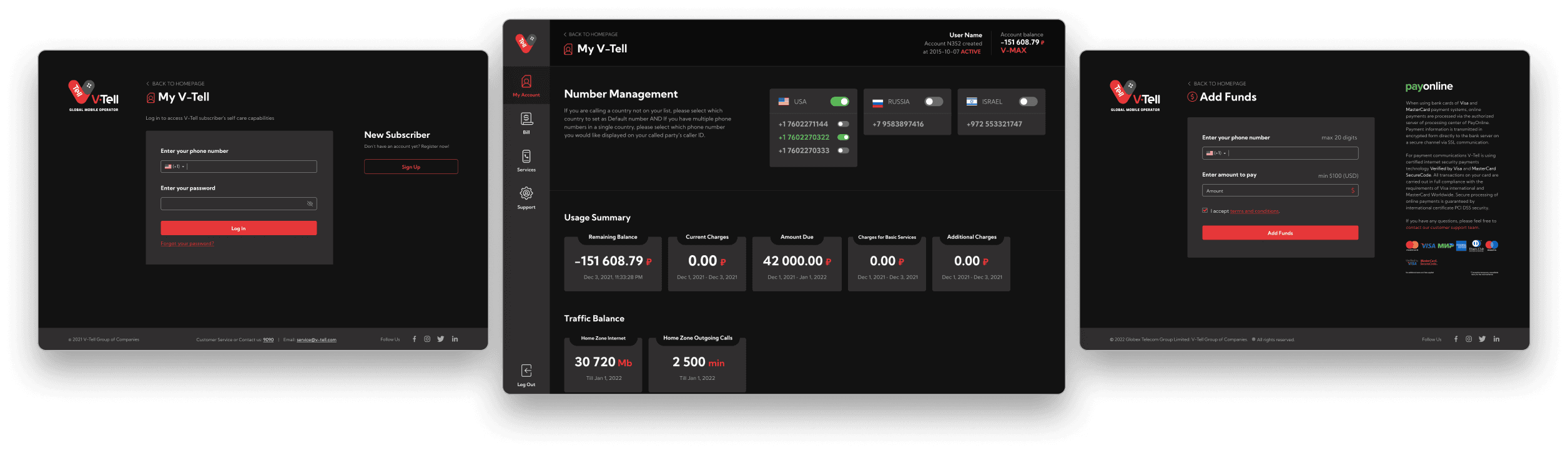Open the Amount Due card
1568x451 pixels.
[797, 263]
